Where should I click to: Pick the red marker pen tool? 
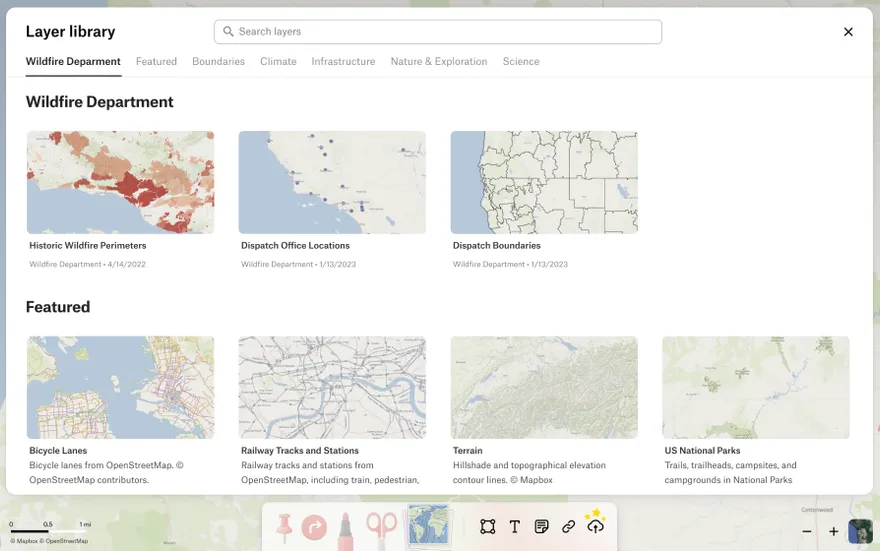click(345, 530)
